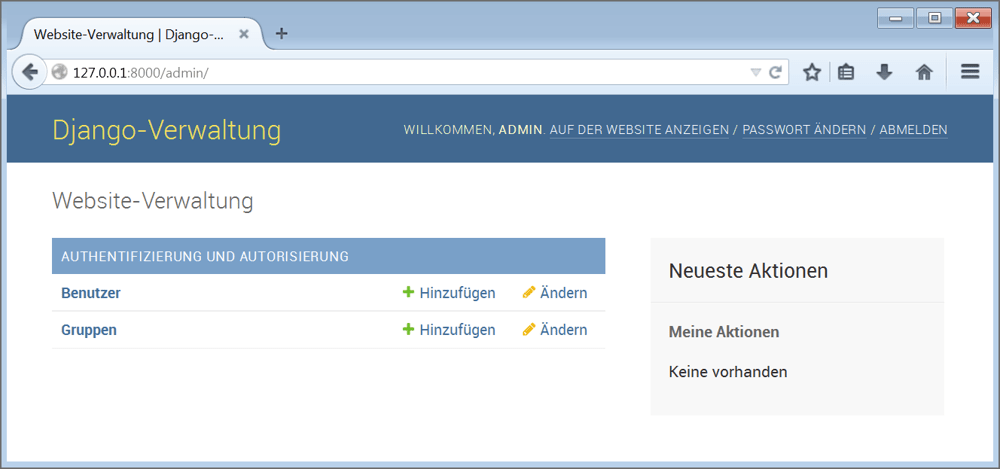Open the downloads arrow icon
1000x469 pixels.
coord(884,72)
